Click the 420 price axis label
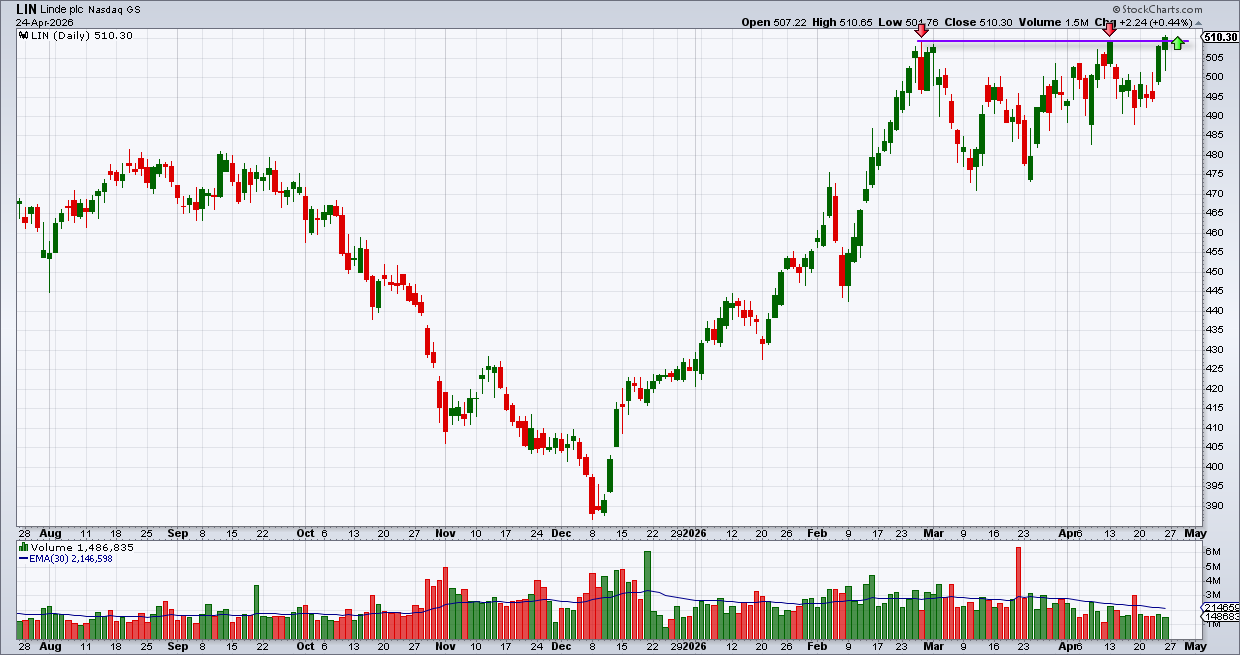Image resolution: width=1240 pixels, height=655 pixels. (1212, 388)
